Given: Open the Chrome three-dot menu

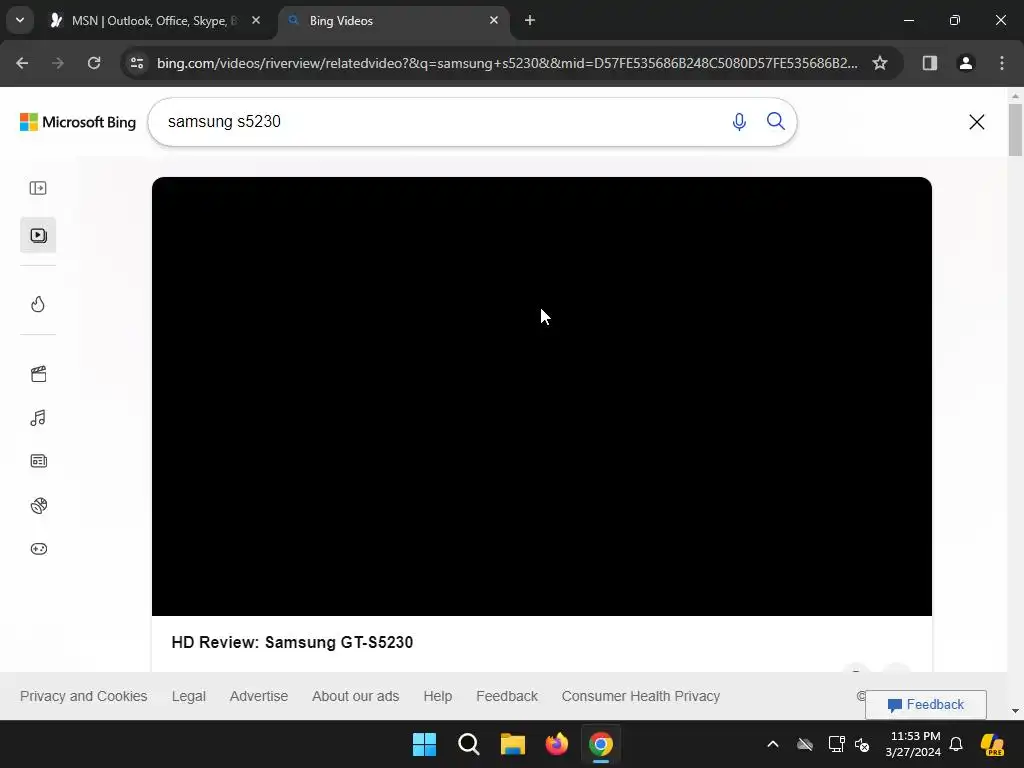Looking at the screenshot, I should 1002,63.
